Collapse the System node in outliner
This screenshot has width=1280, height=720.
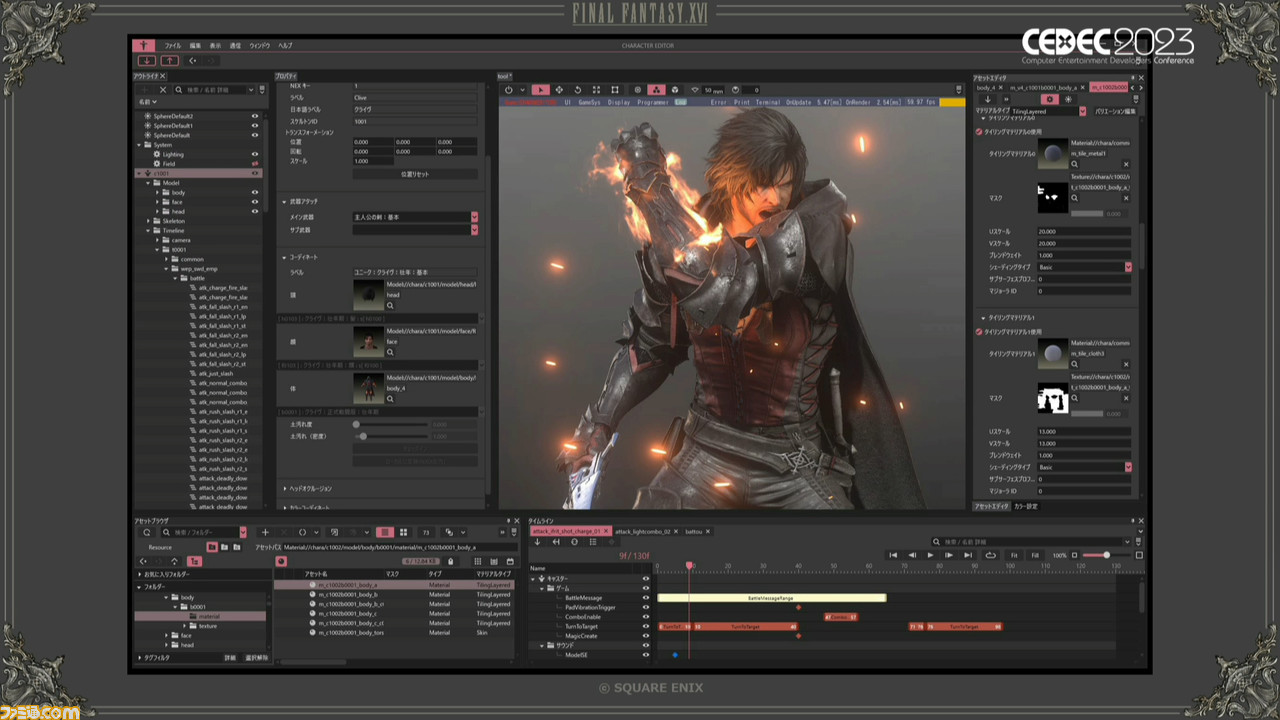click(140, 145)
